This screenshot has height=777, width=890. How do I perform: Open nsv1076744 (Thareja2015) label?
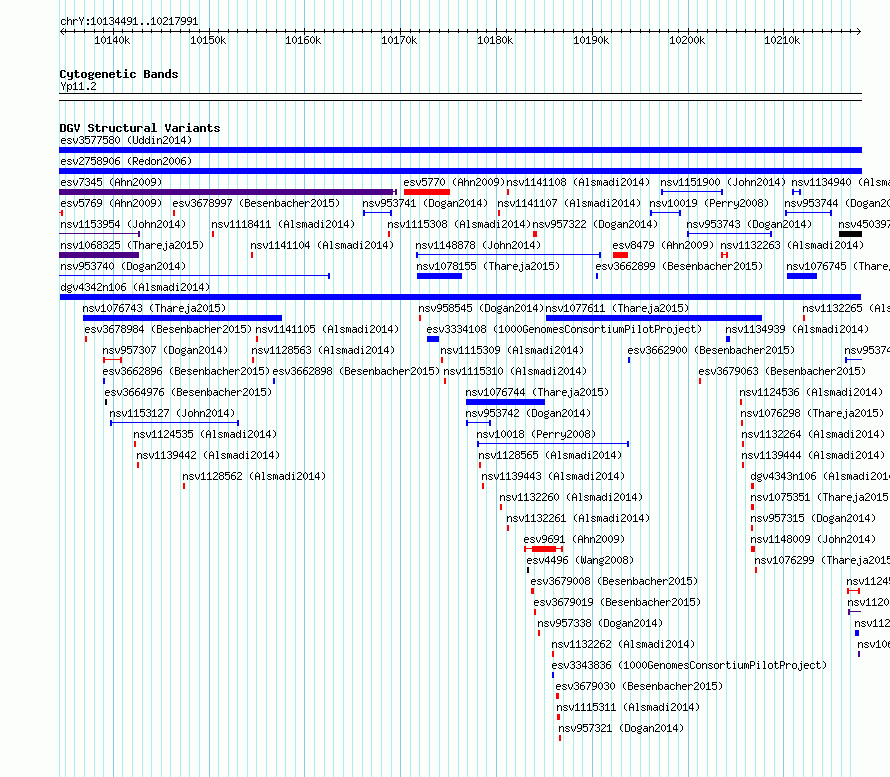(x=537, y=392)
